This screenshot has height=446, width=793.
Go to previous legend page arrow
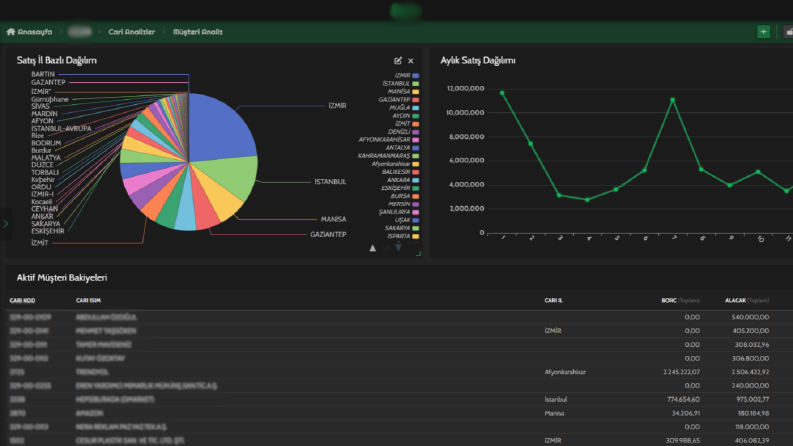pyautogui.click(x=373, y=248)
